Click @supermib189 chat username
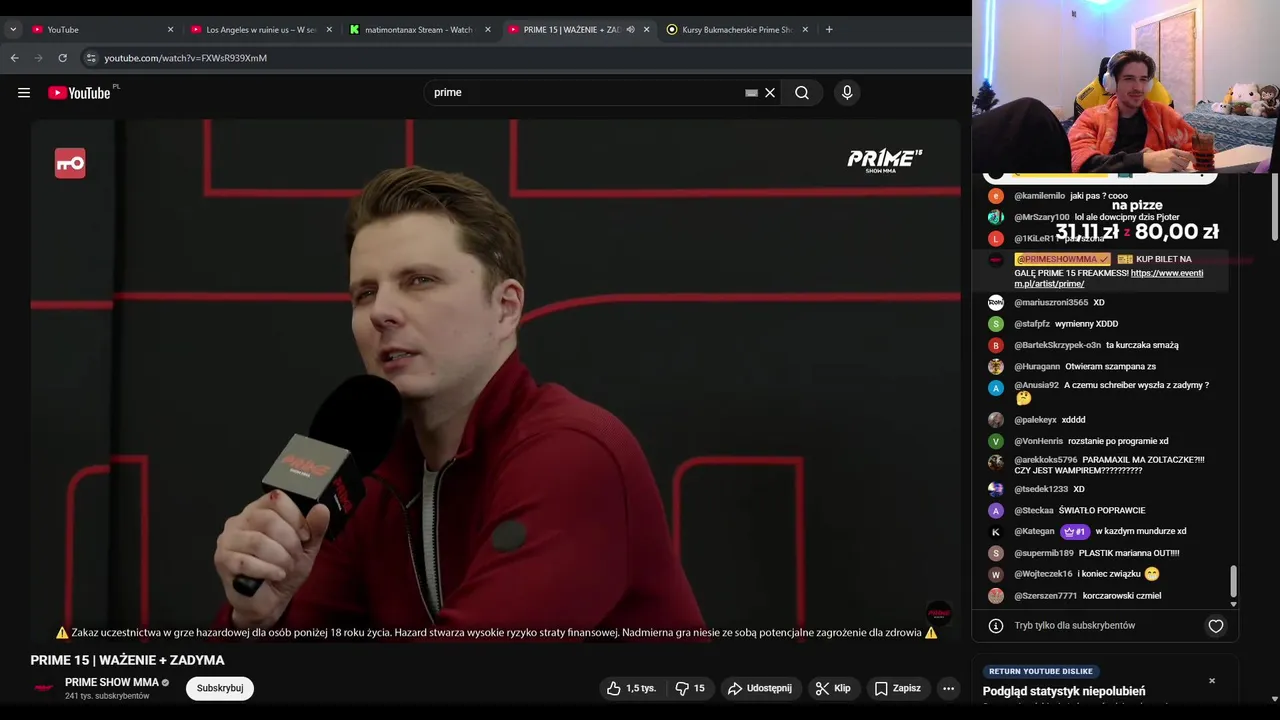Viewport: 1280px width, 720px height. [x=1044, y=553]
